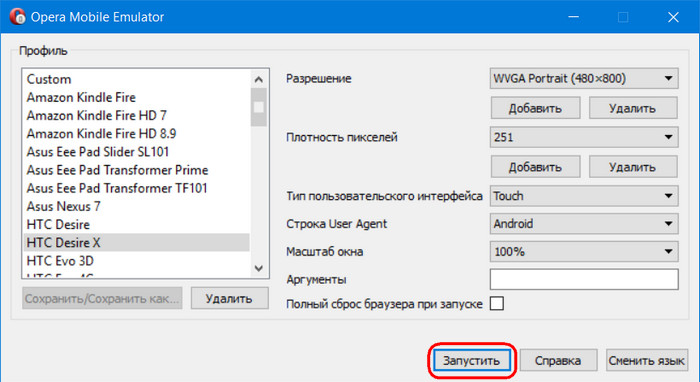This screenshot has width=700, height=382.
Task: Click the Opera Mobile Emulator title bar icon
Action: pyautogui.click(x=18, y=17)
